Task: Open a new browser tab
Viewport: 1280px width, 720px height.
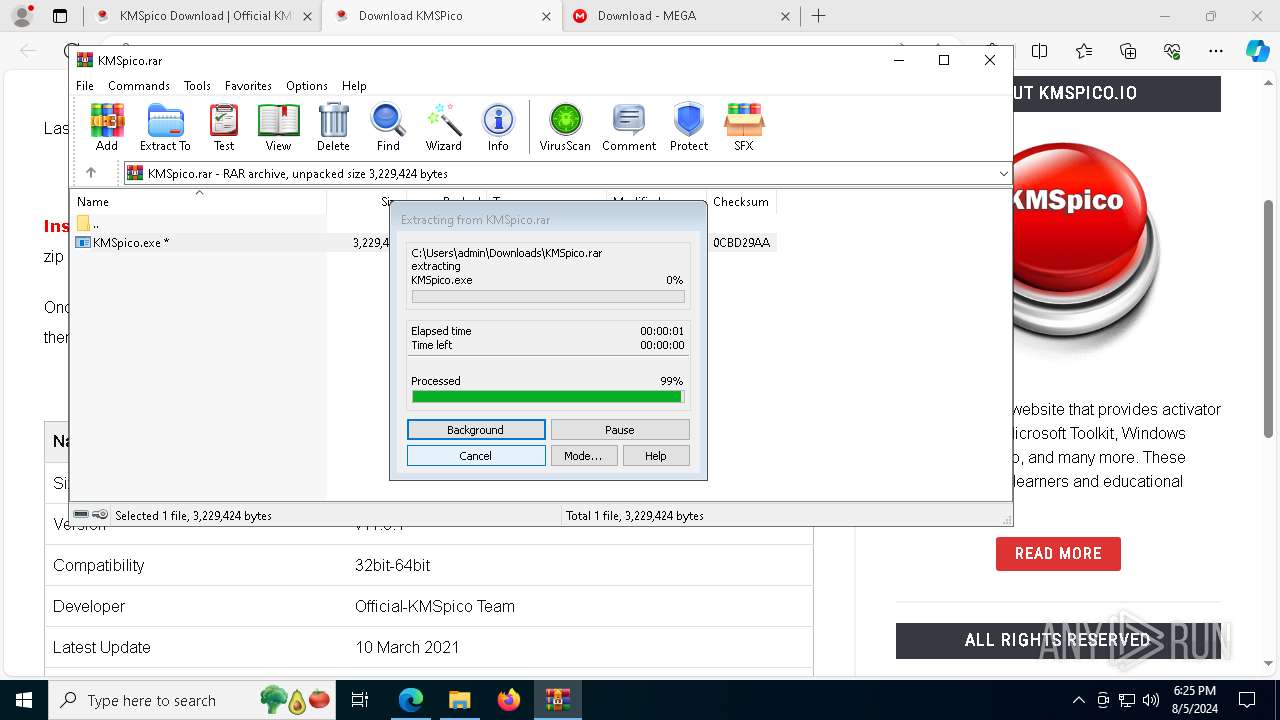Action: point(818,16)
